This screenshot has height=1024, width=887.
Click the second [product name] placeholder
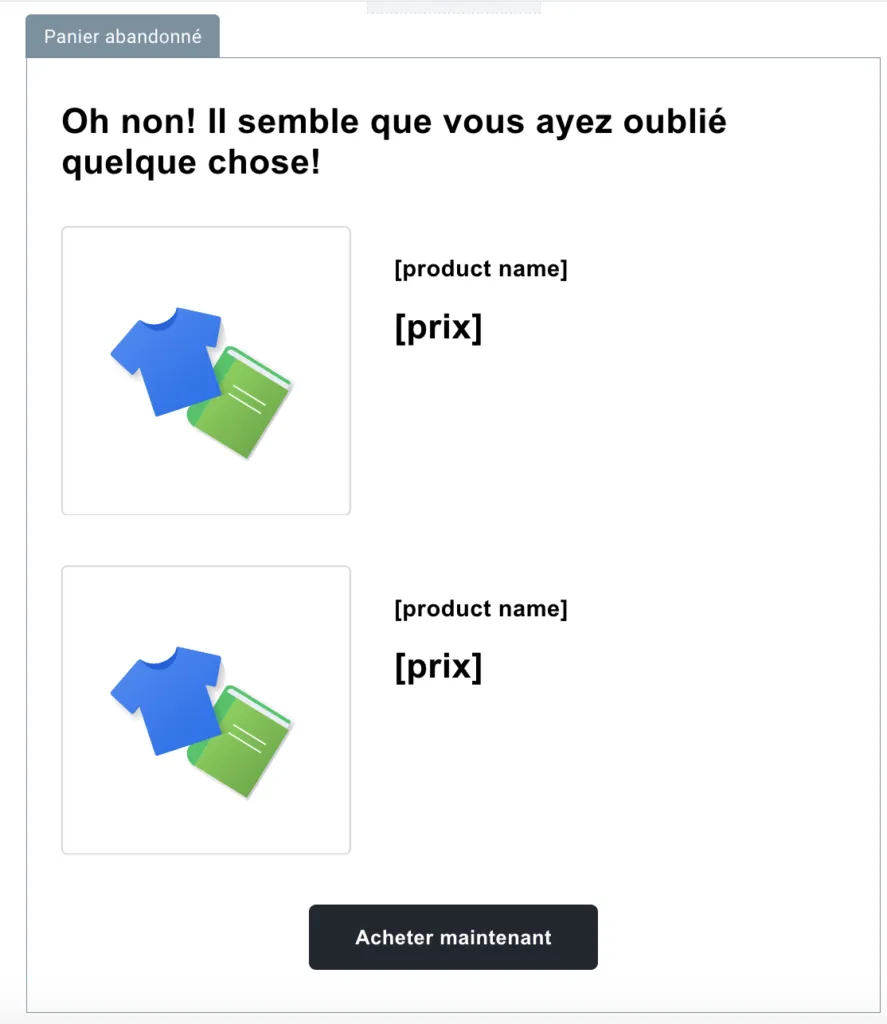click(481, 608)
